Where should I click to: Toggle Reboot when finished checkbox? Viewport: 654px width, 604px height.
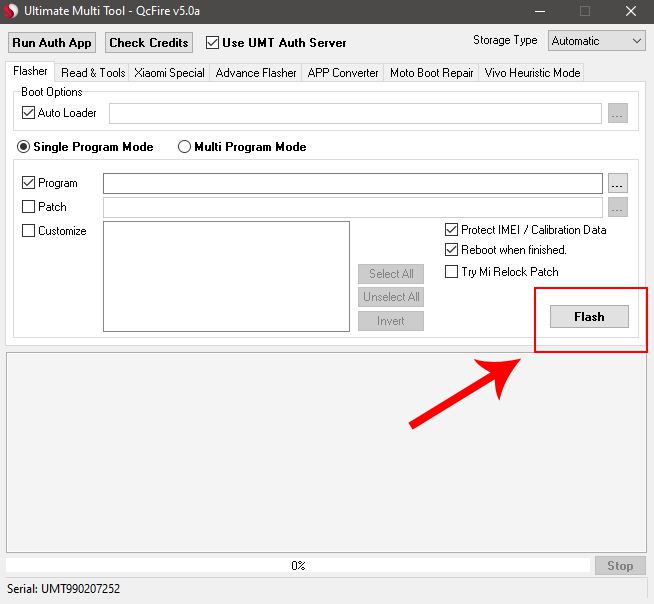451,250
